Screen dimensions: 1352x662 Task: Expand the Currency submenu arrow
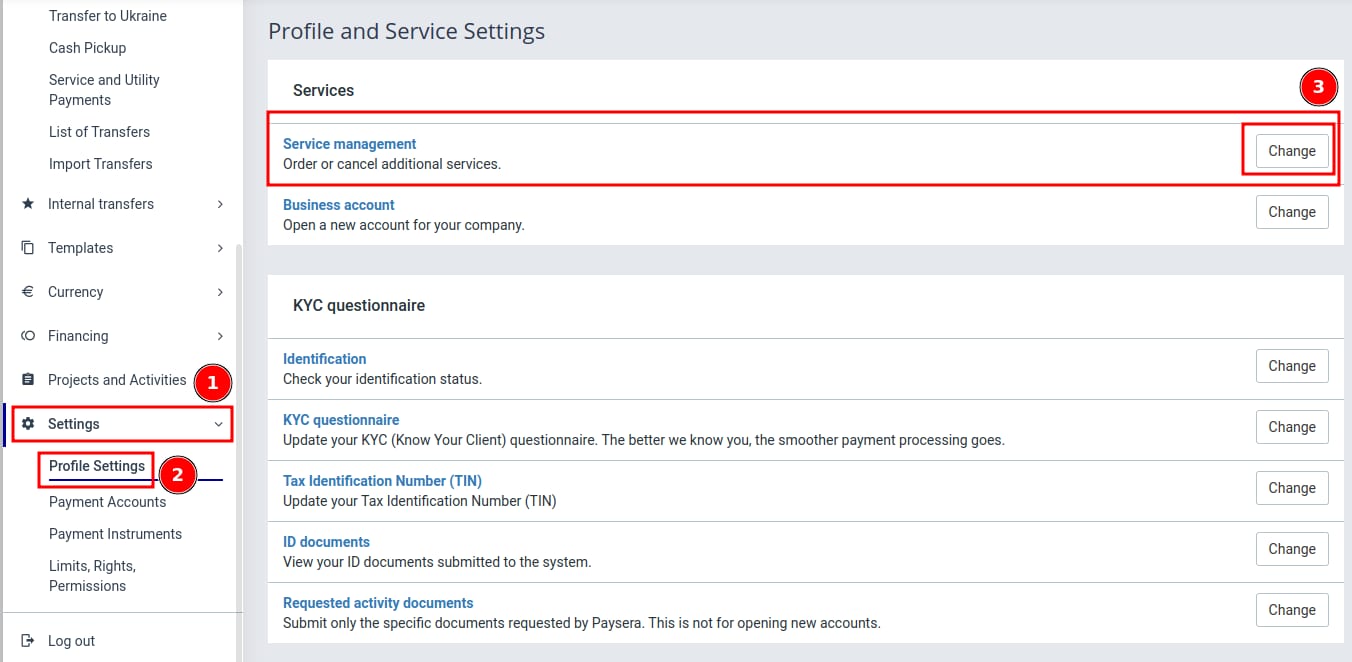pyautogui.click(x=220, y=292)
